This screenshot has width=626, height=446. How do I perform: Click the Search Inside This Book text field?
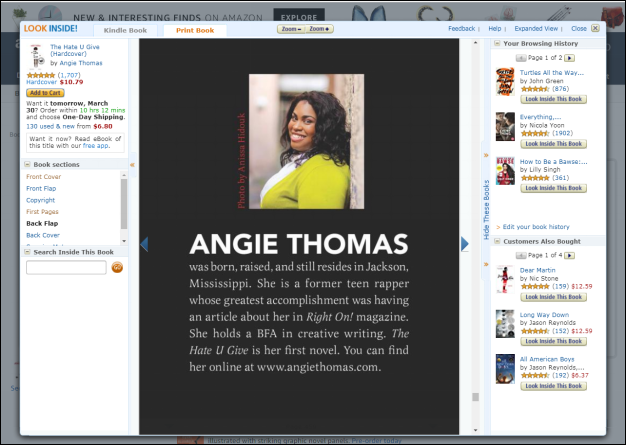pyautogui.click(x=66, y=268)
